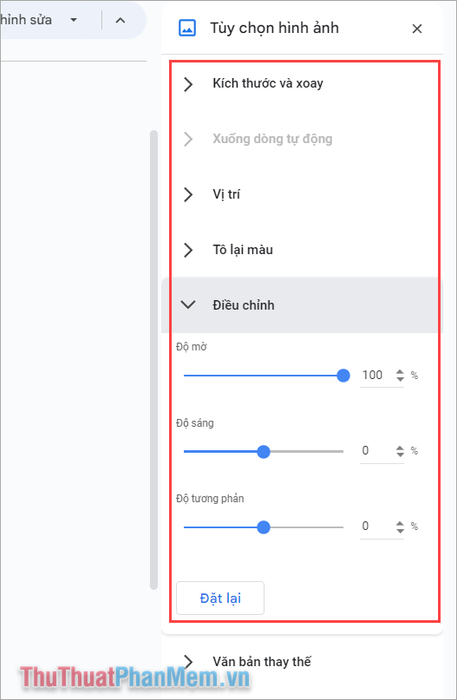Click the Đặt lại reset button
457x700 pixels.
[x=220, y=598]
